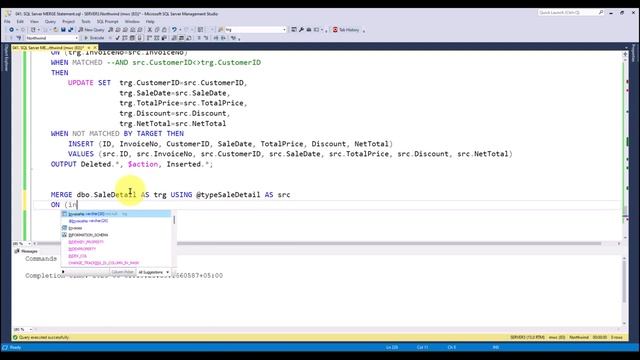Viewport: 640px width, 360px height.
Task: Click the Execute button
Action: click(x=94, y=38)
